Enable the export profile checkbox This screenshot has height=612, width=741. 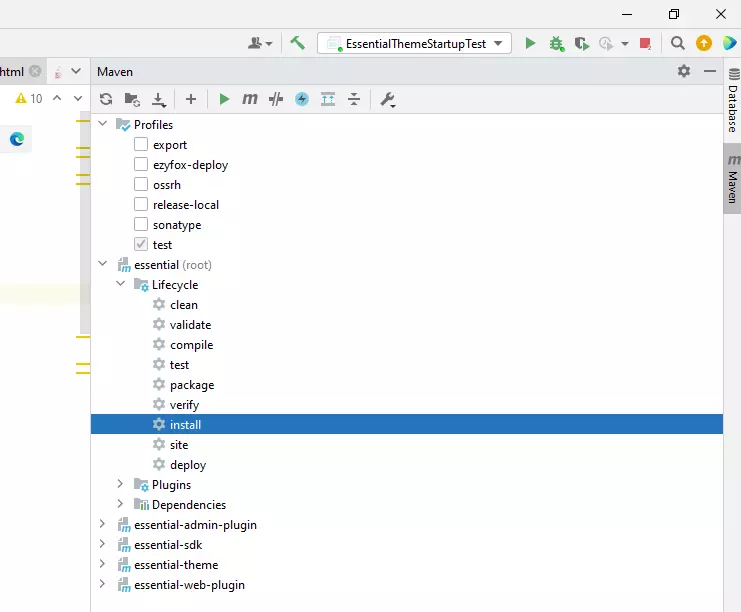click(x=141, y=145)
